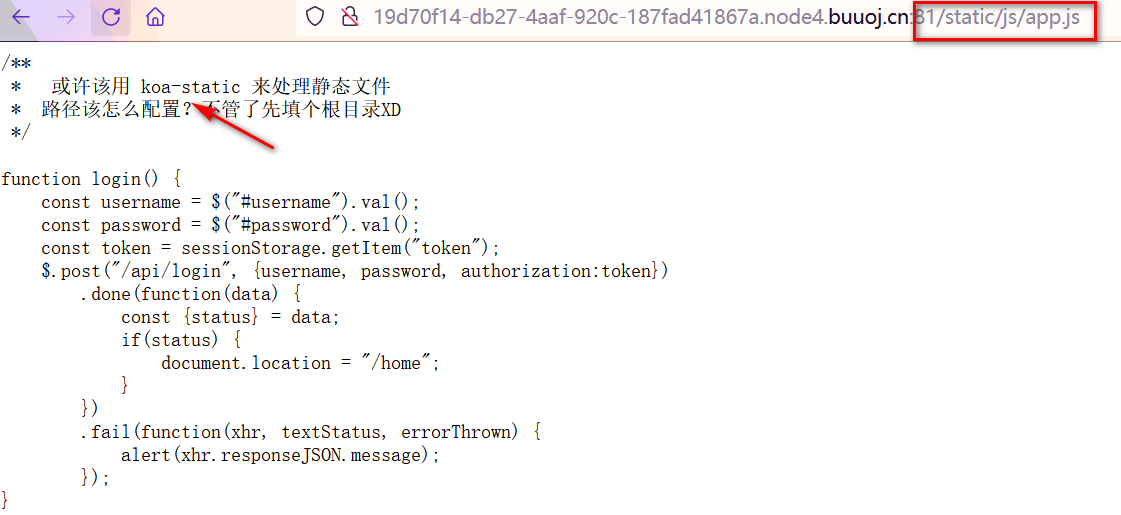Go back to the previous page
The height and width of the screenshot is (515, 1121).
(x=21, y=17)
